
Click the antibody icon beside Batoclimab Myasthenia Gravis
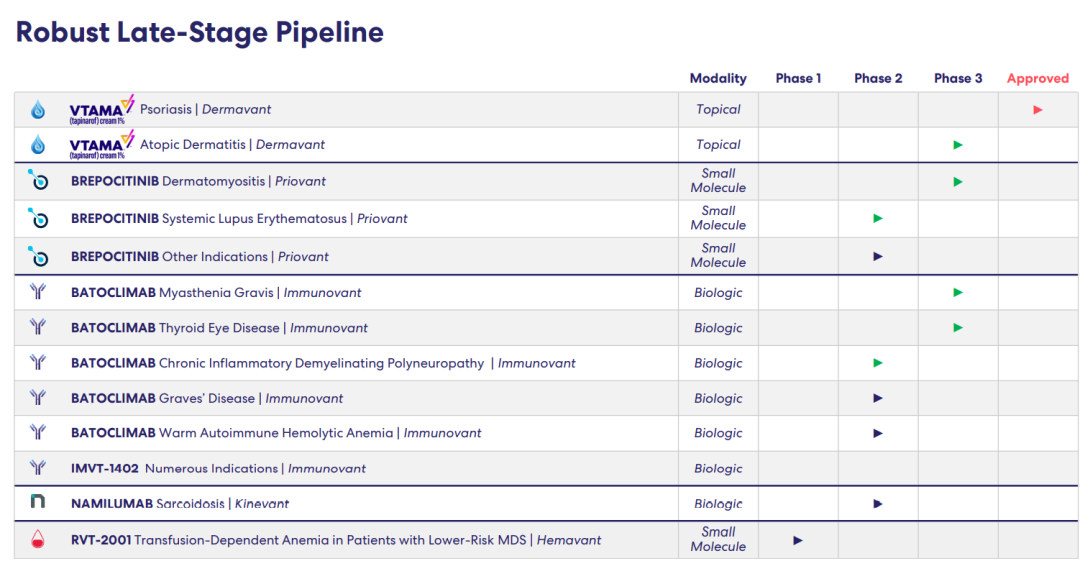(38, 293)
